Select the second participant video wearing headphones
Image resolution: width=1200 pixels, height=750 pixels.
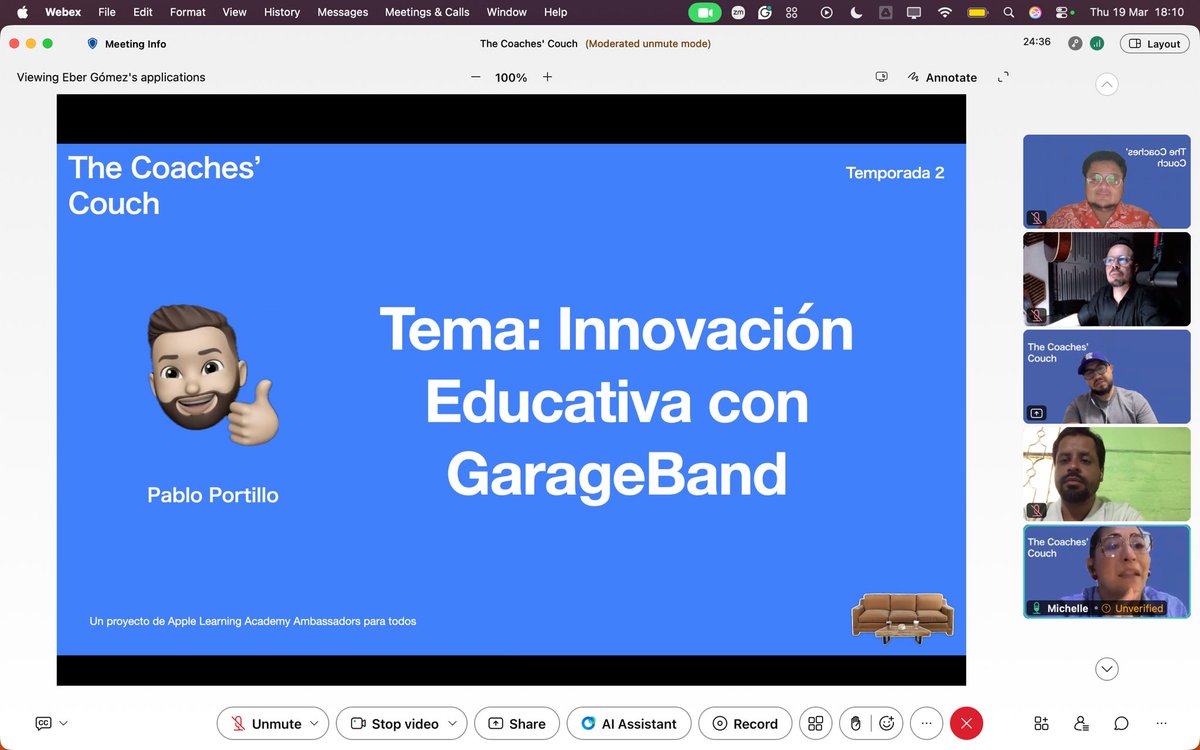point(1107,279)
